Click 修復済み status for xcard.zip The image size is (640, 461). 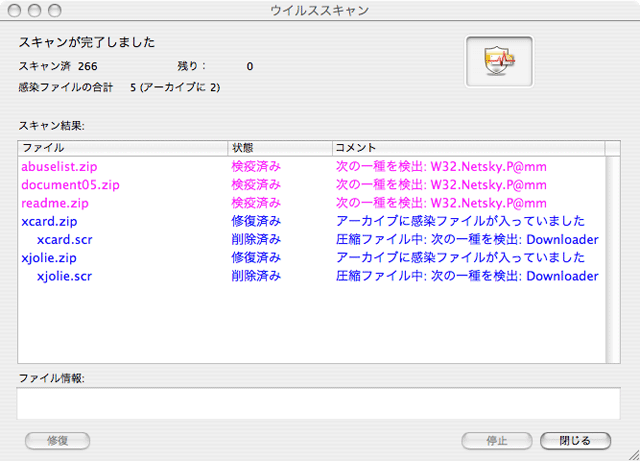(256, 221)
